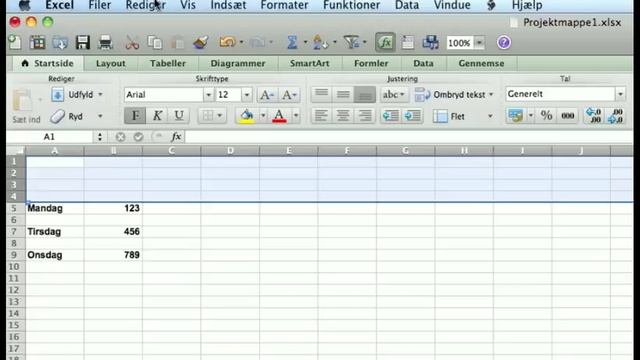
Task: Select the format painter brush icon
Action: point(200,42)
